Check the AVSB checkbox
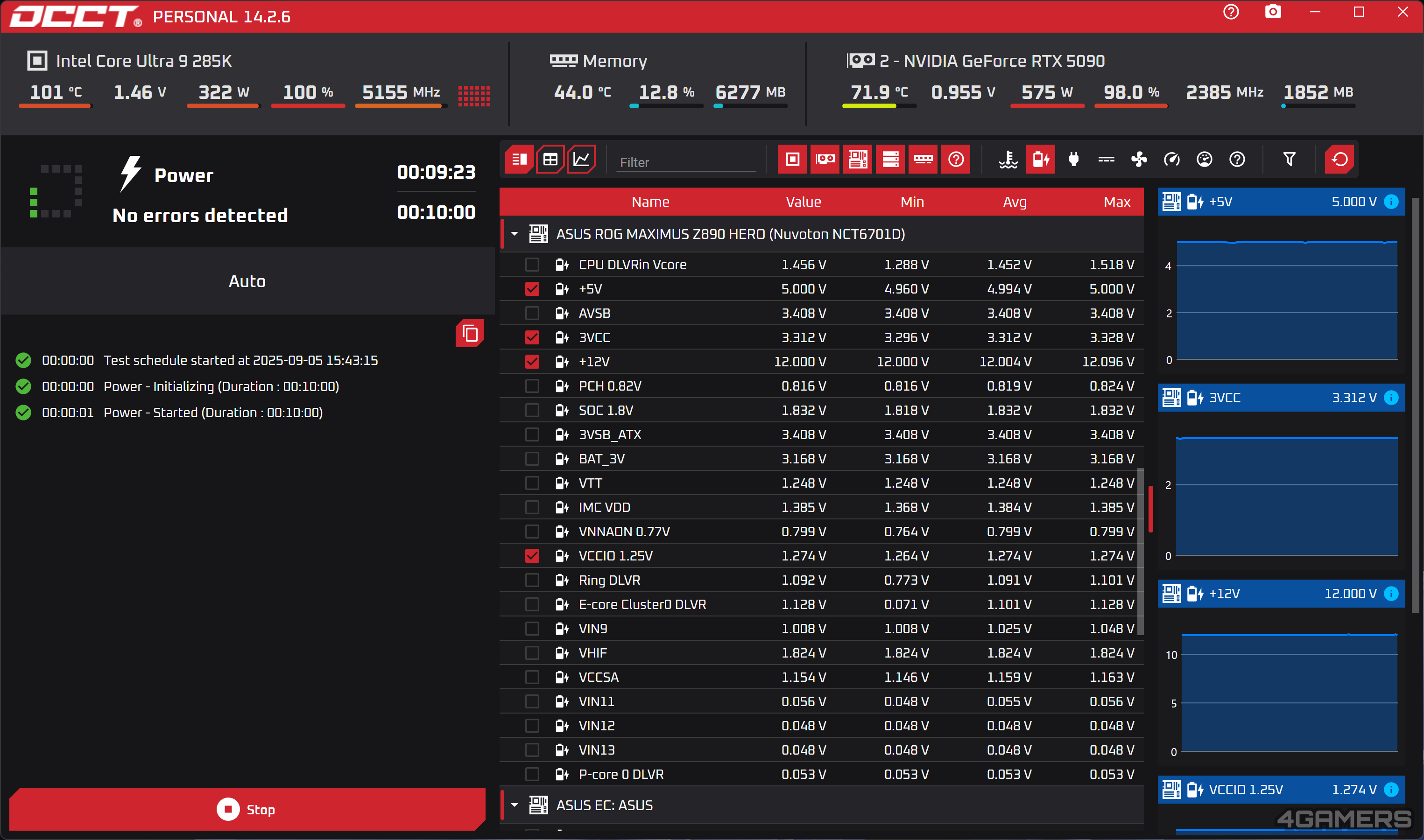 pyautogui.click(x=532, y=314)
